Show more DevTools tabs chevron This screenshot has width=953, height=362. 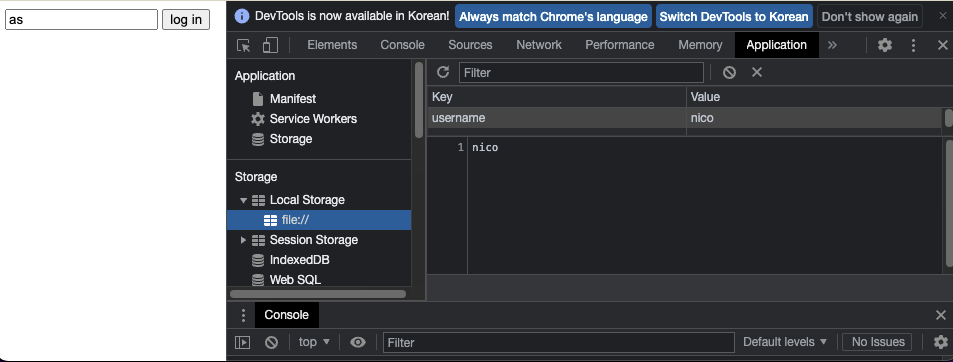pos(832,45)
